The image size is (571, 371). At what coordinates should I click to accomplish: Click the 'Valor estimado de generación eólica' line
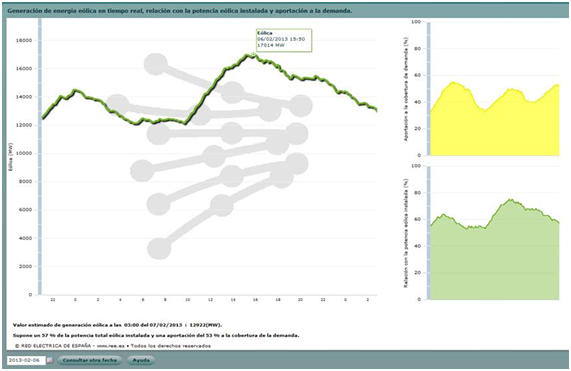[x=117, y=325]
